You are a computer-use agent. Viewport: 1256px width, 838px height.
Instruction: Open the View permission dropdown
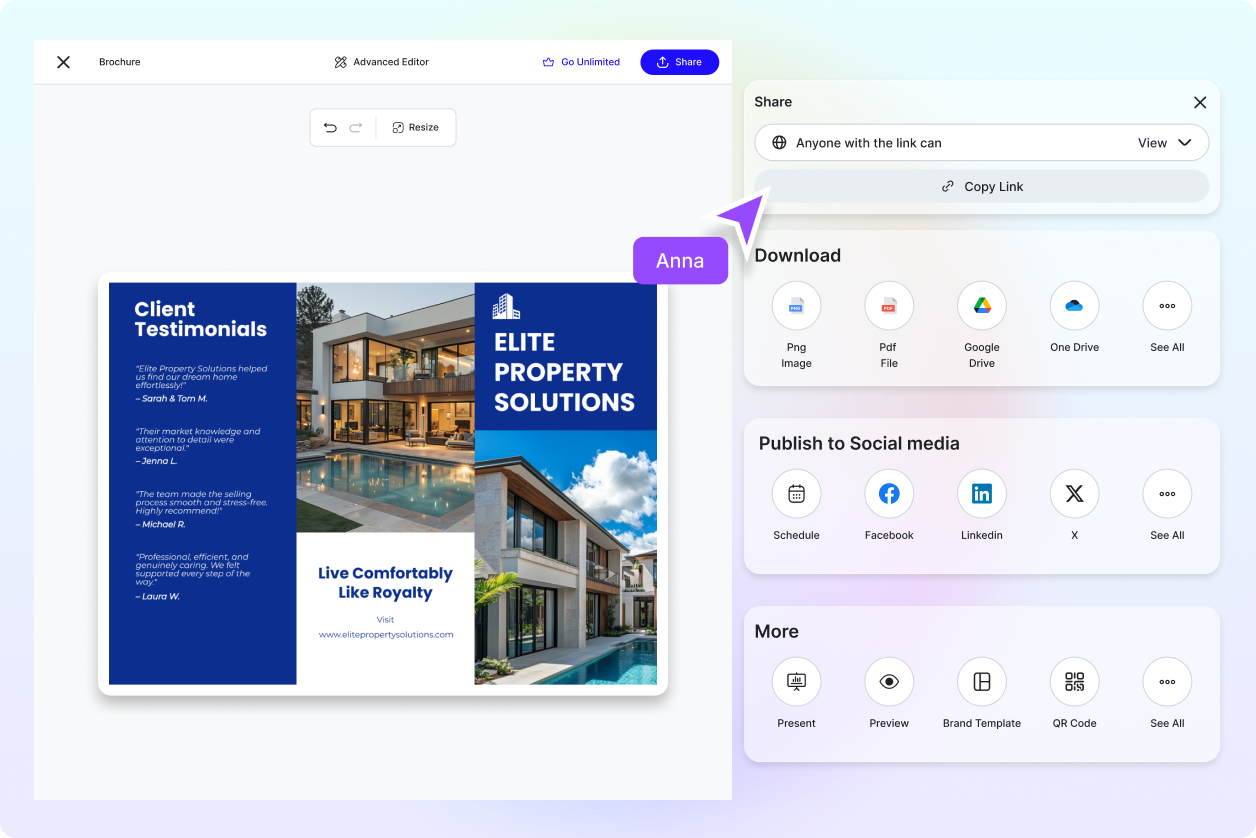[x=1165, y=143]
